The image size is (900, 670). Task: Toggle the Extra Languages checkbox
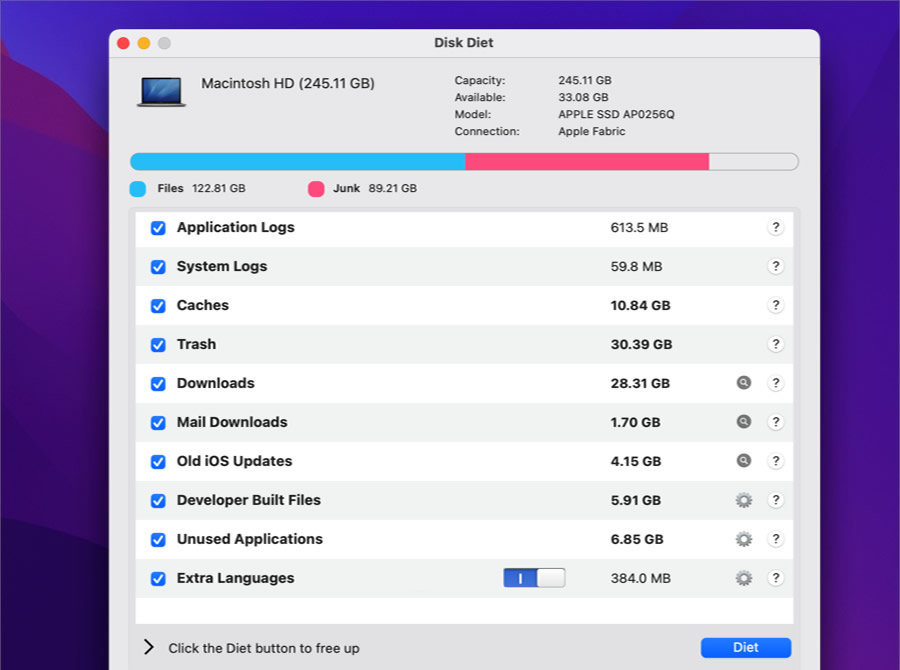158,579
